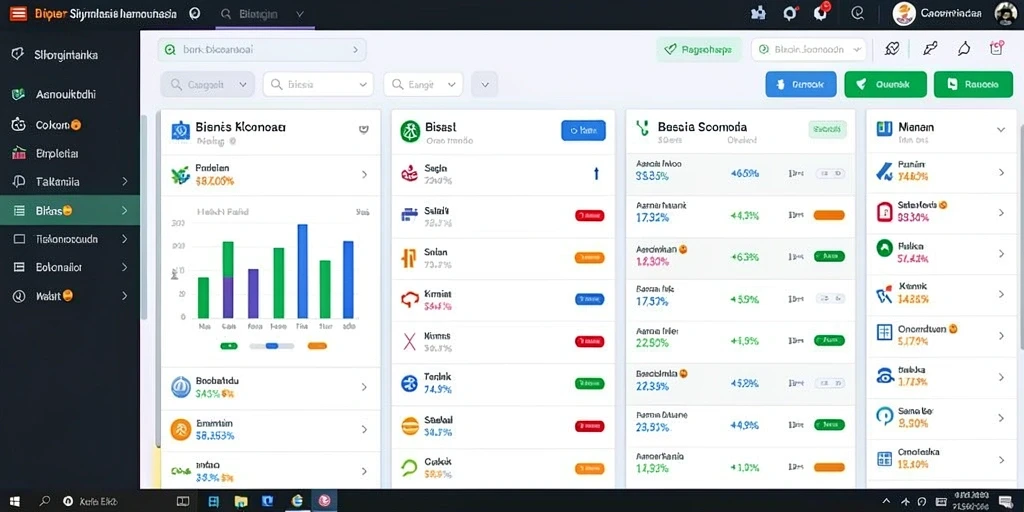Collapse the Mianain panel chevron
The image size is (1024, 512).
click(x=1000, y=129)
